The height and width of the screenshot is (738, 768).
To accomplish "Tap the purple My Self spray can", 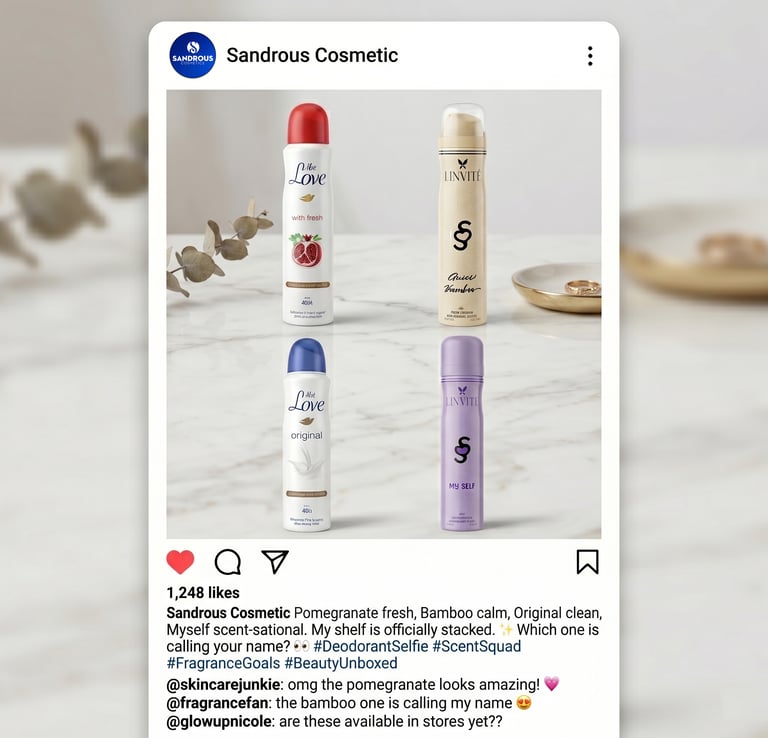I will (462, 433).
